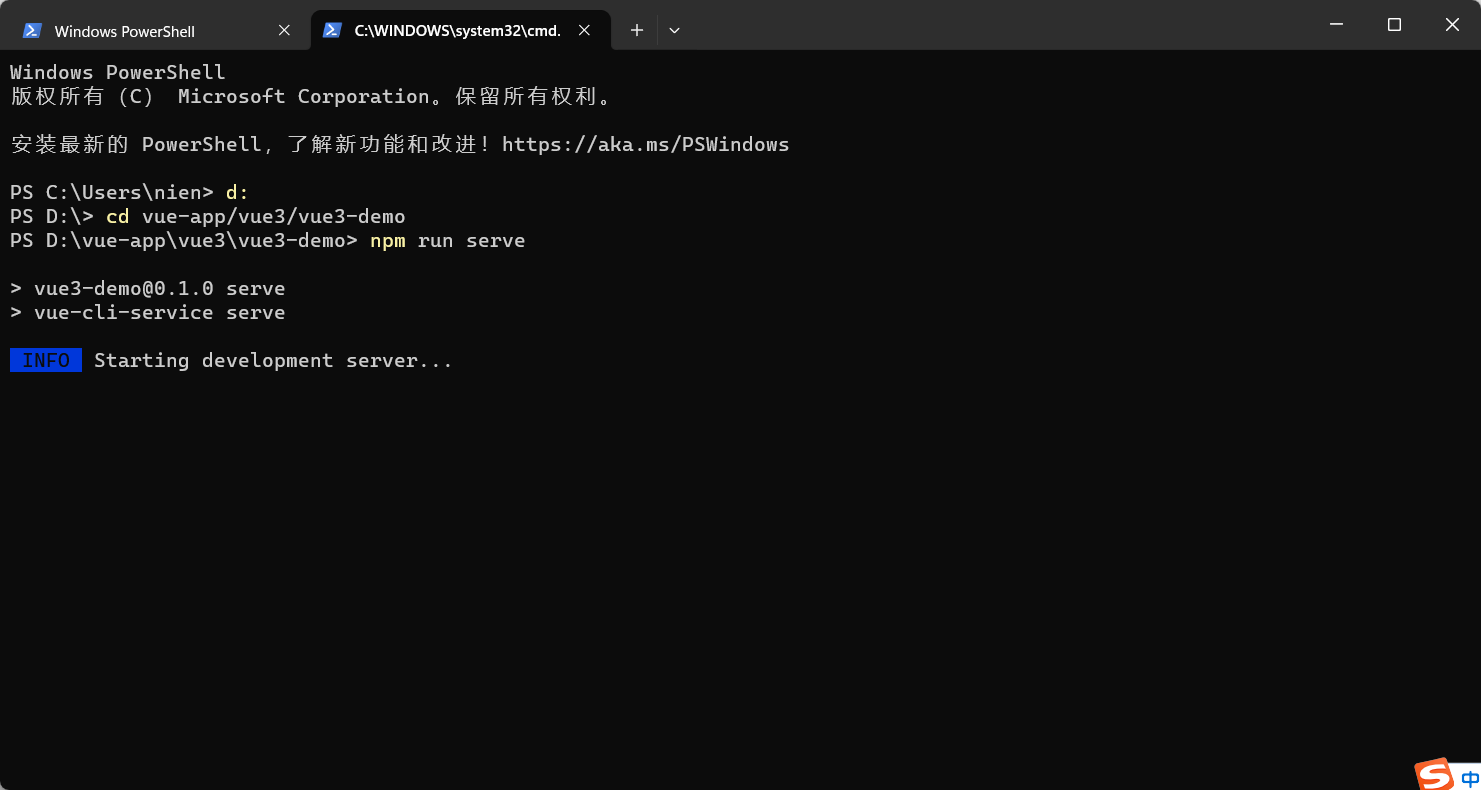Switch to the Windows PowerShell tab

click(158, 31)
